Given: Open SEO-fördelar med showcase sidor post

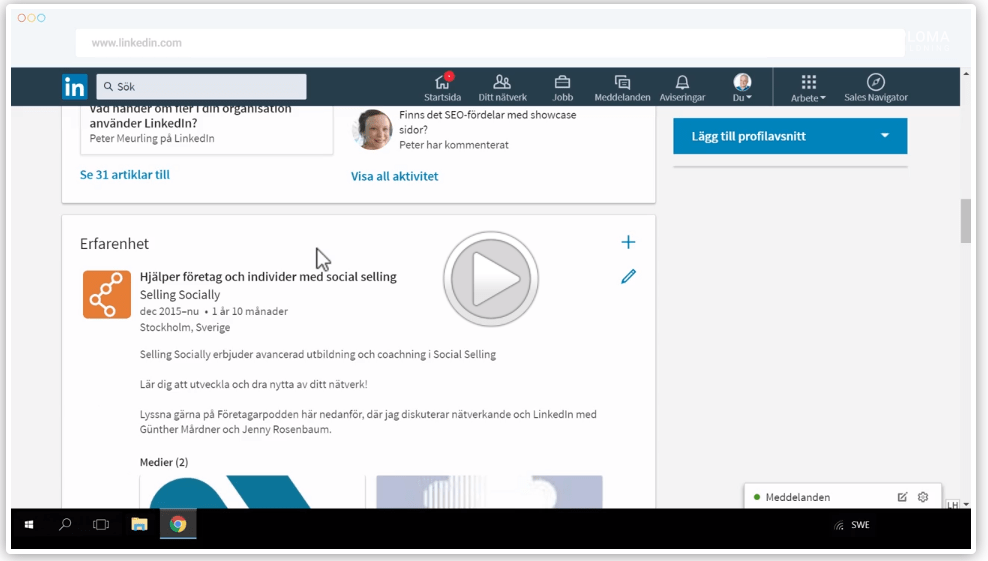Looking at the screenshot, I should (x=487, y=122).
